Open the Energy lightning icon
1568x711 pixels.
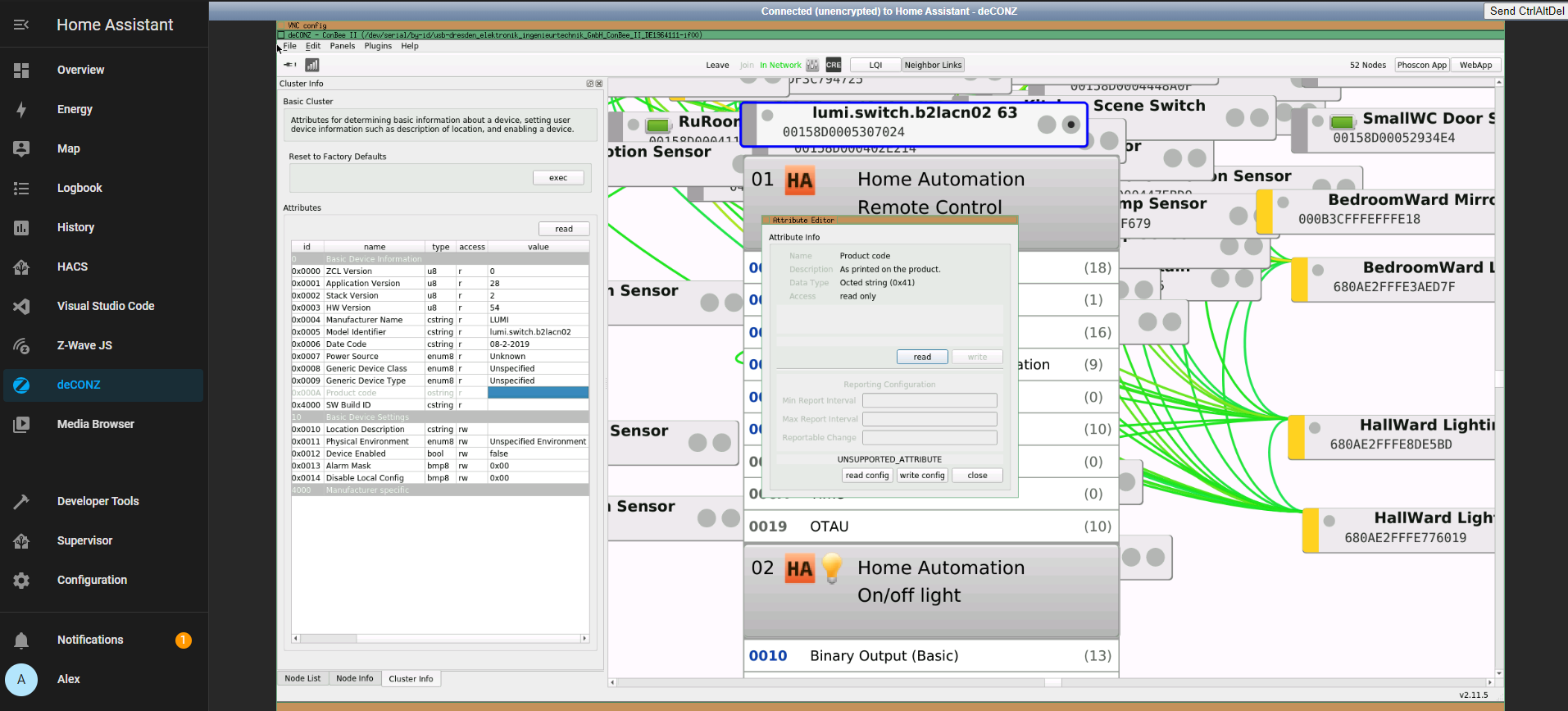pos(21,110)
